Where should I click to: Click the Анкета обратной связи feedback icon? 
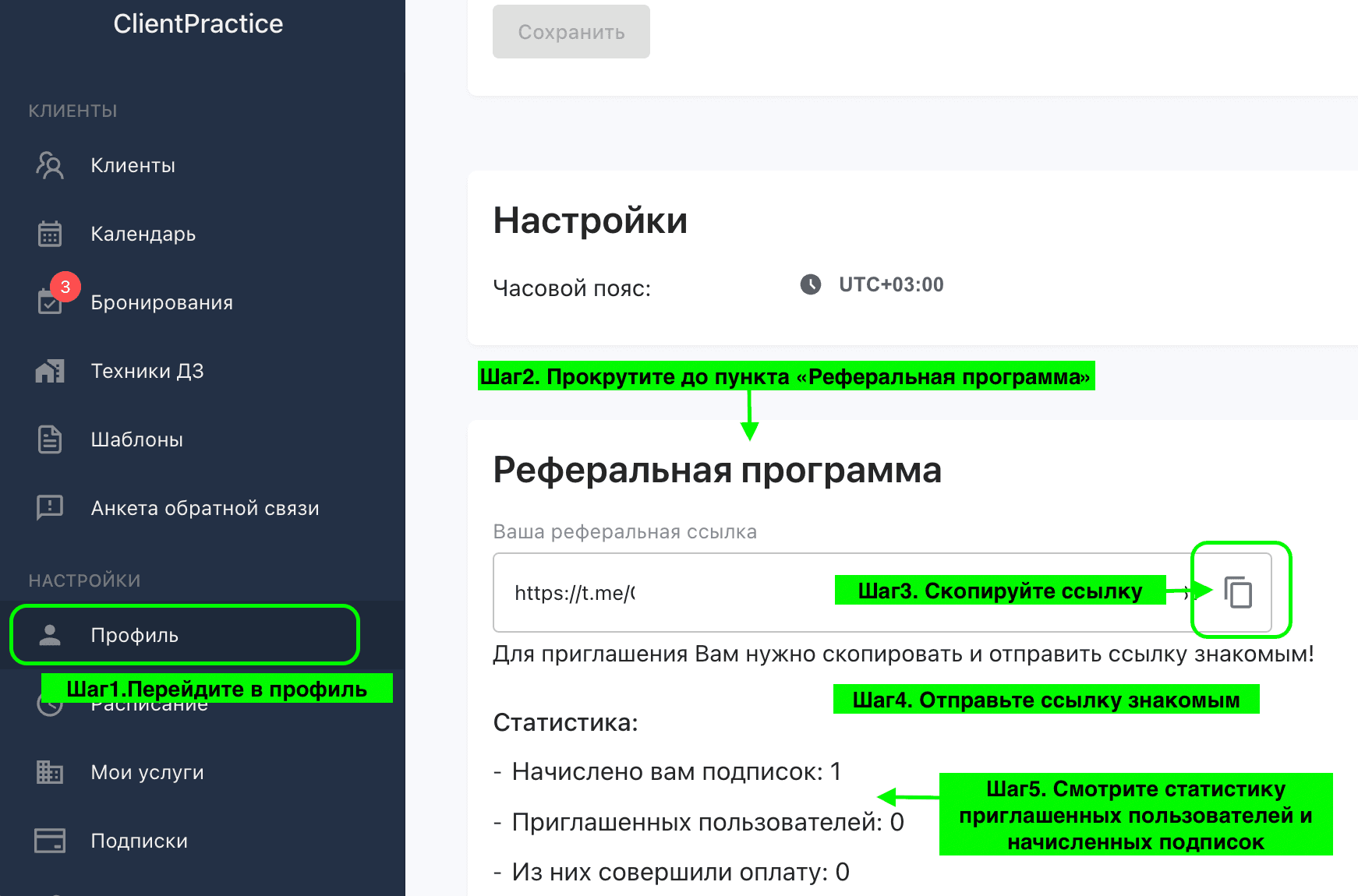tap(49, 508)
